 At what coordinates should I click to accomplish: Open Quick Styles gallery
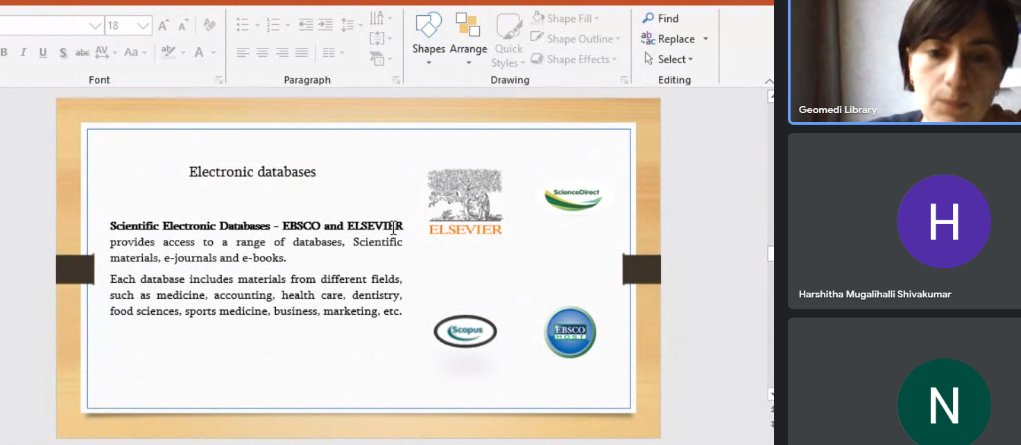[x=508, y=39]
